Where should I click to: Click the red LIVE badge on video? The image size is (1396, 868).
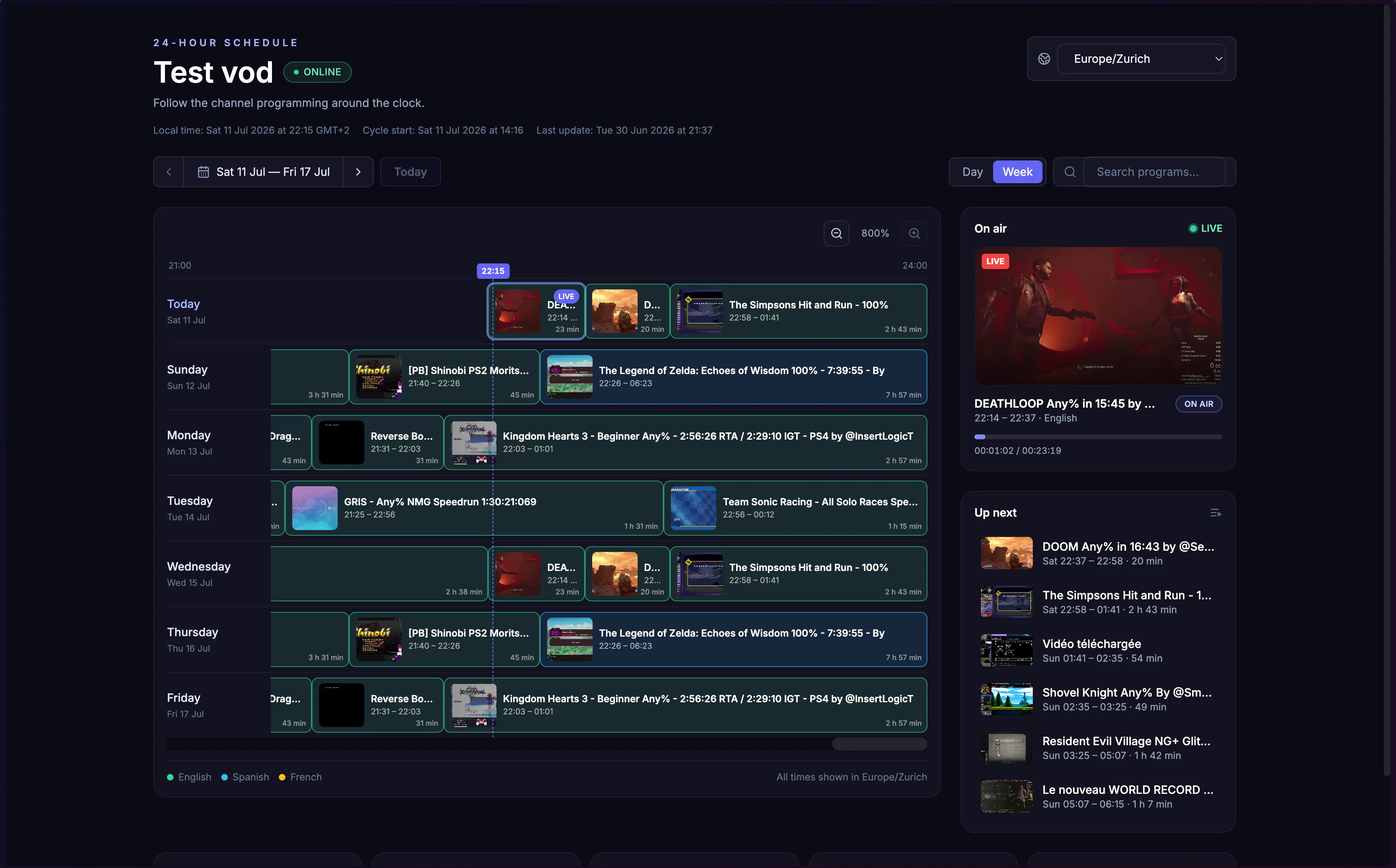coord(995,261)
